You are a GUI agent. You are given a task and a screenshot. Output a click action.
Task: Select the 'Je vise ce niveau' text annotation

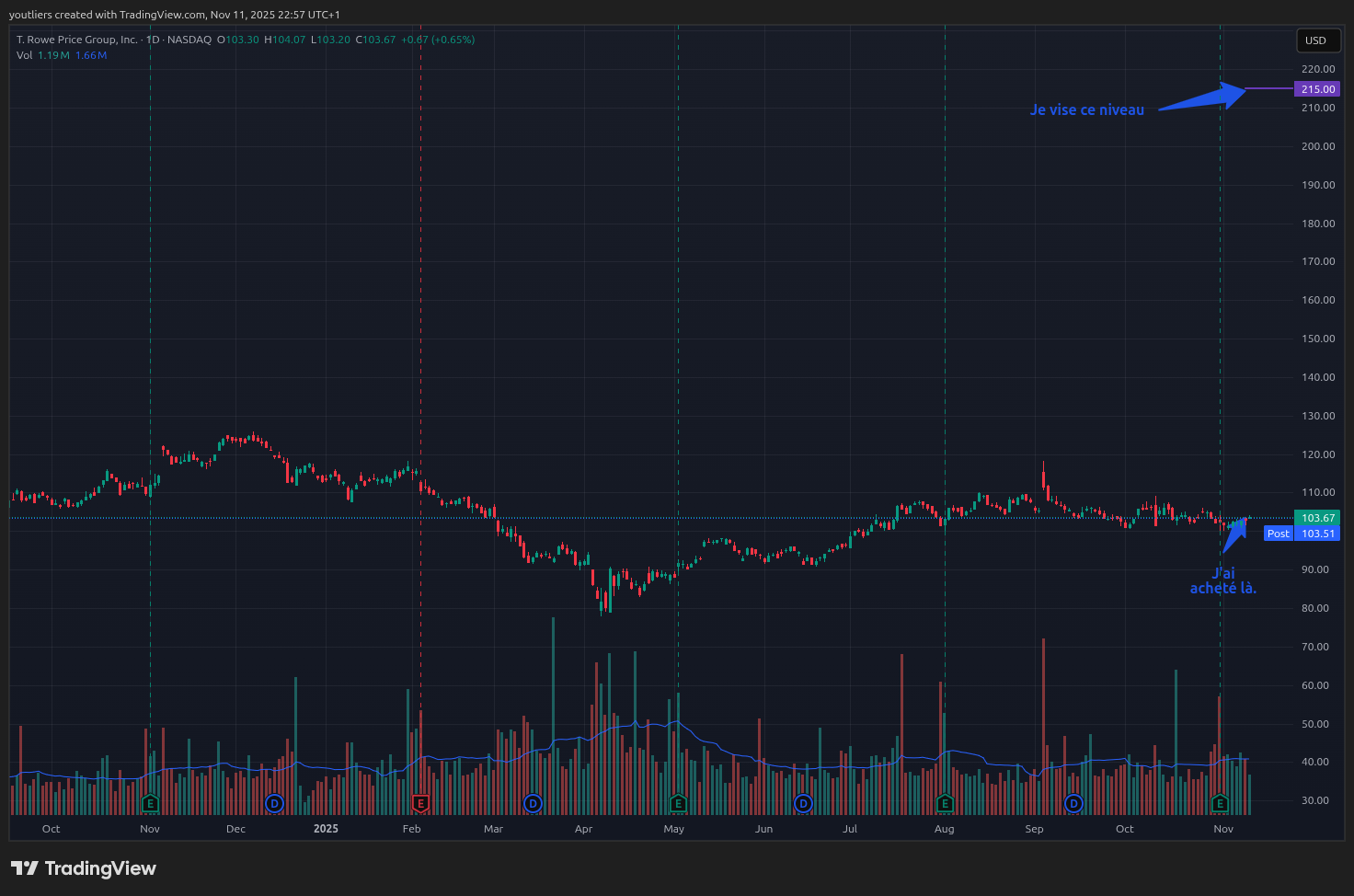pos(1086,109)
